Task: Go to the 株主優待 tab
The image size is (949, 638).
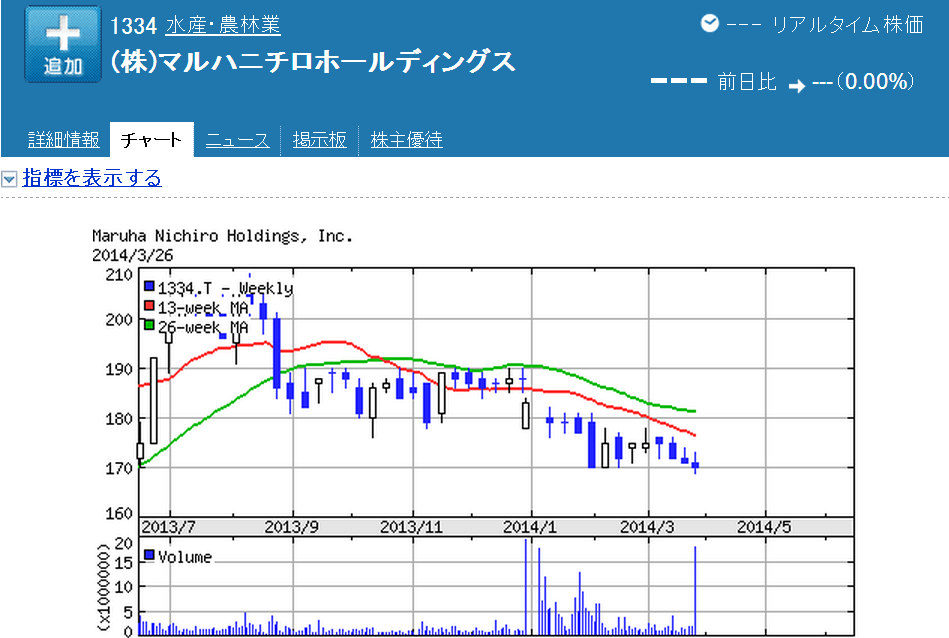Action: (x=406, y=140)
